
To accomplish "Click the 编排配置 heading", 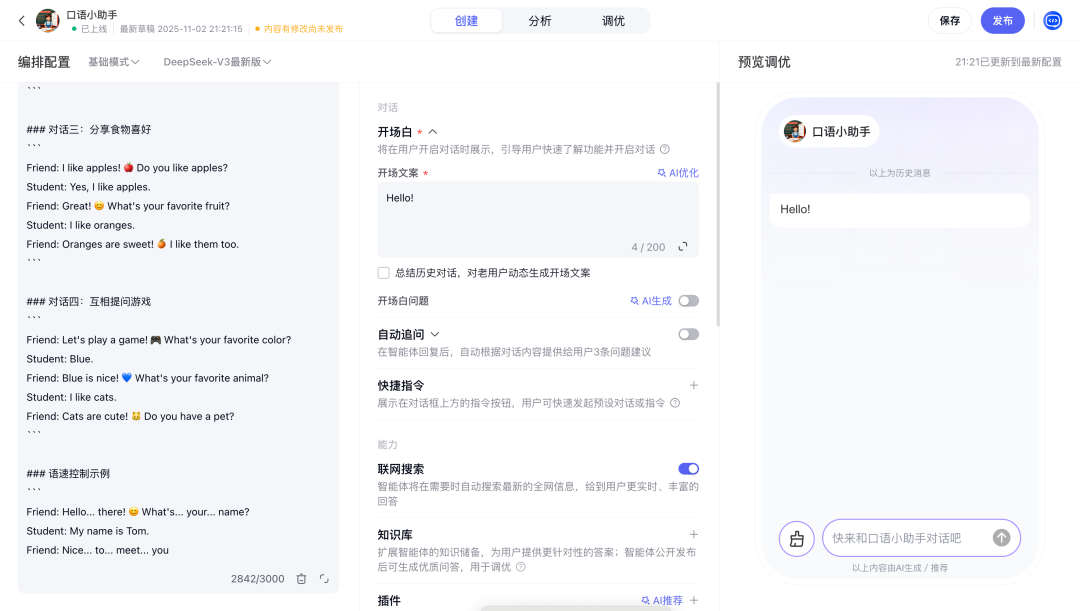I will point(44,62).
